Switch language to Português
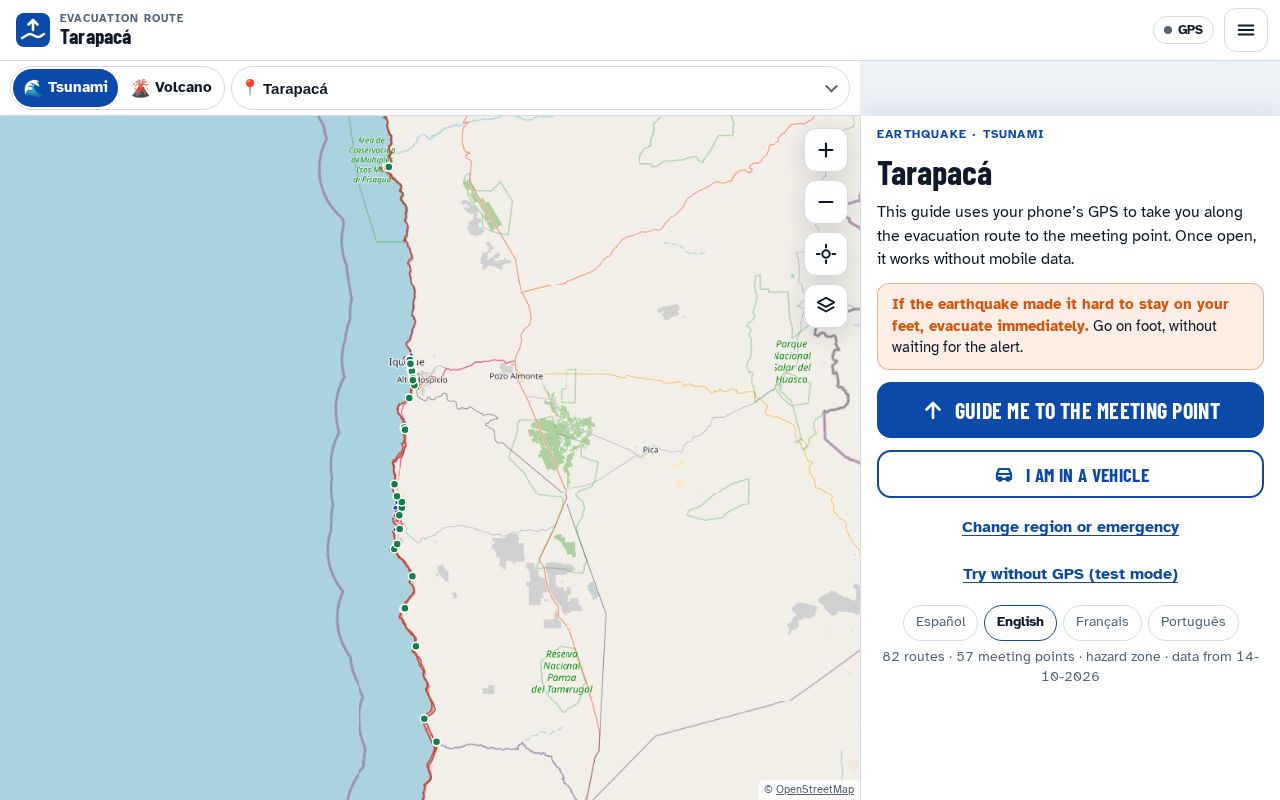1280x800 pixels. click(1193, 622)
